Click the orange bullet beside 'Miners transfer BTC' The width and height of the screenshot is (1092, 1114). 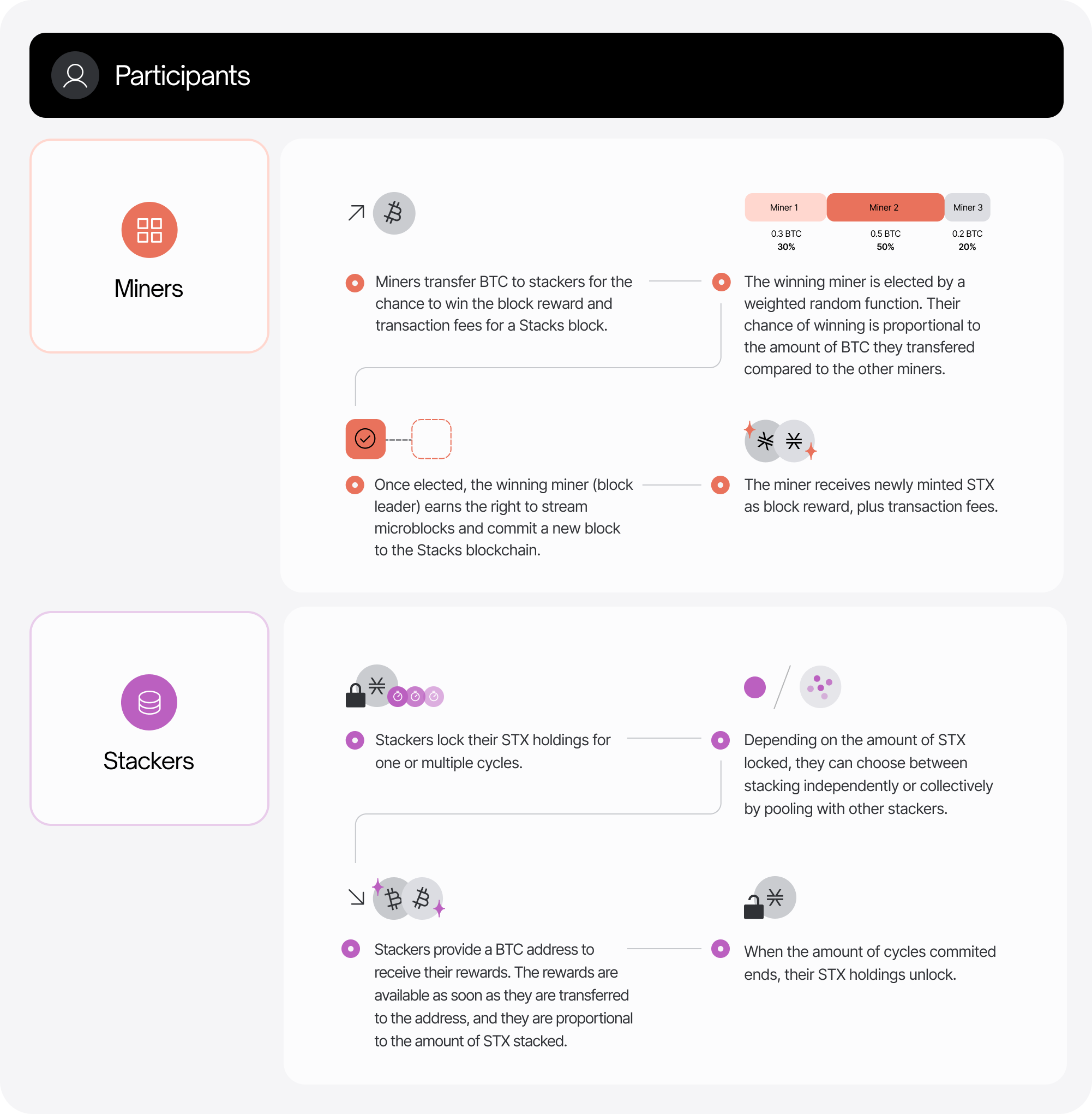pos(355,283)
